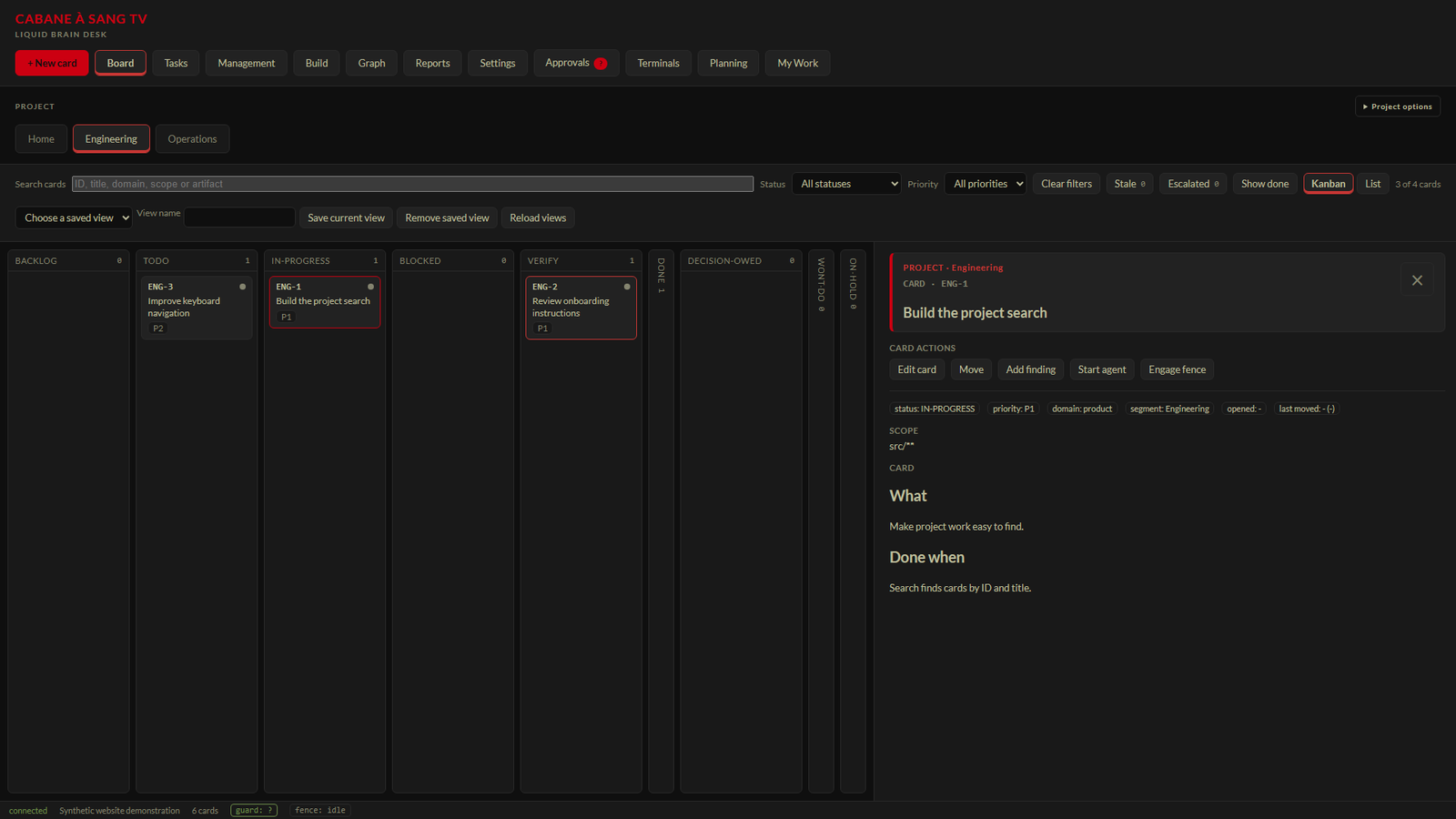Toggle the Show done filter
1456x819 pixels.
(x=1265, y=184)
